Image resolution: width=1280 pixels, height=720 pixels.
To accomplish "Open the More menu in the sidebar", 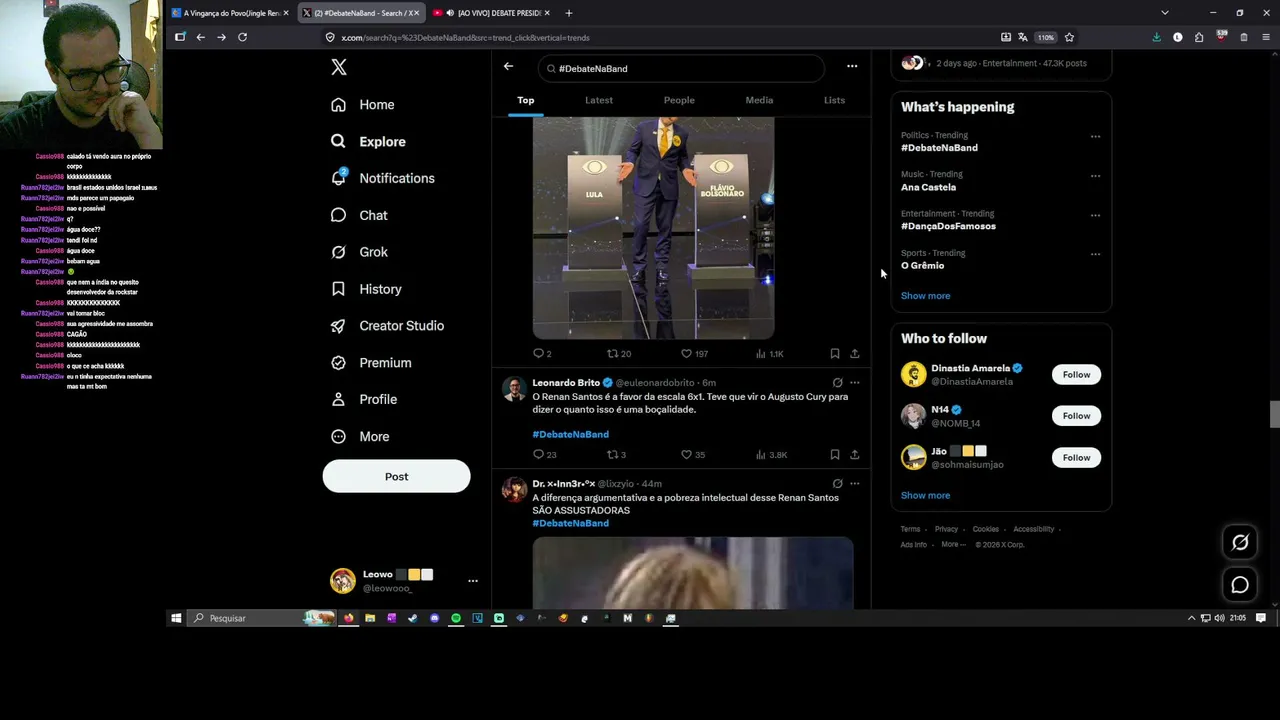I will pyautogui.click(x=360, y=436).
